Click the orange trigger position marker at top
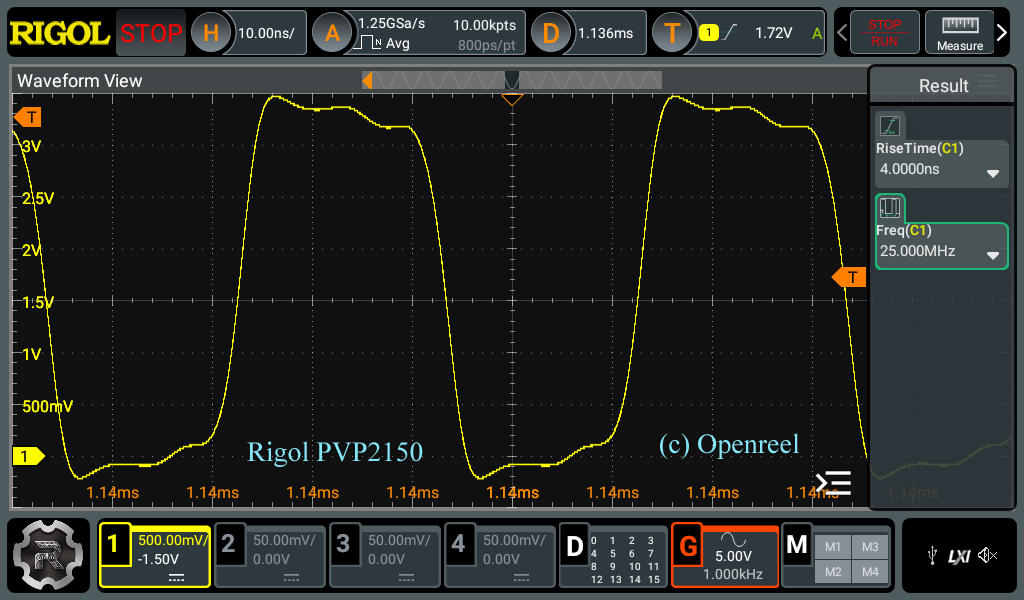Screen dimensions: 1024x600 512,100
